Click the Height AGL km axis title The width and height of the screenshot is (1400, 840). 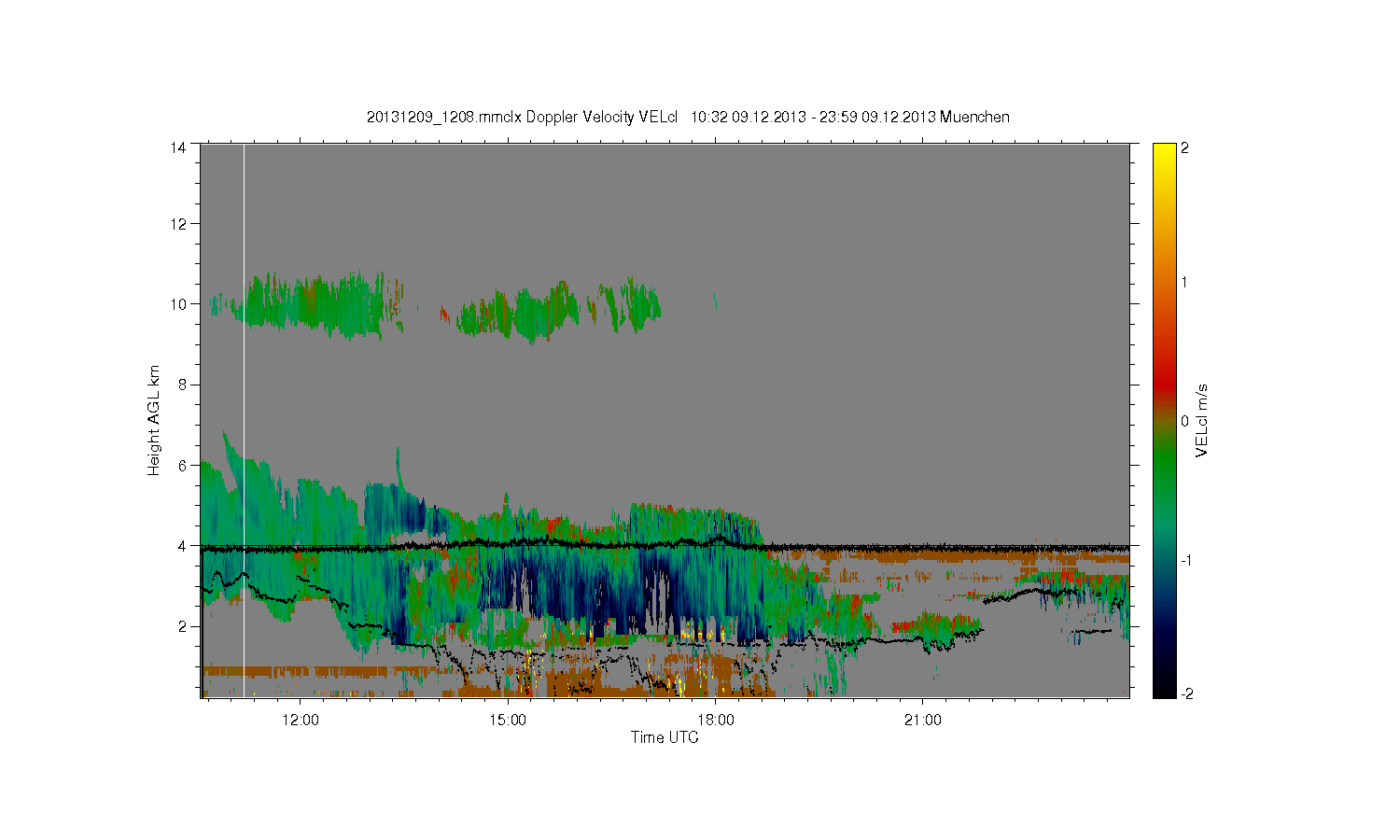(x=154, y=420)
